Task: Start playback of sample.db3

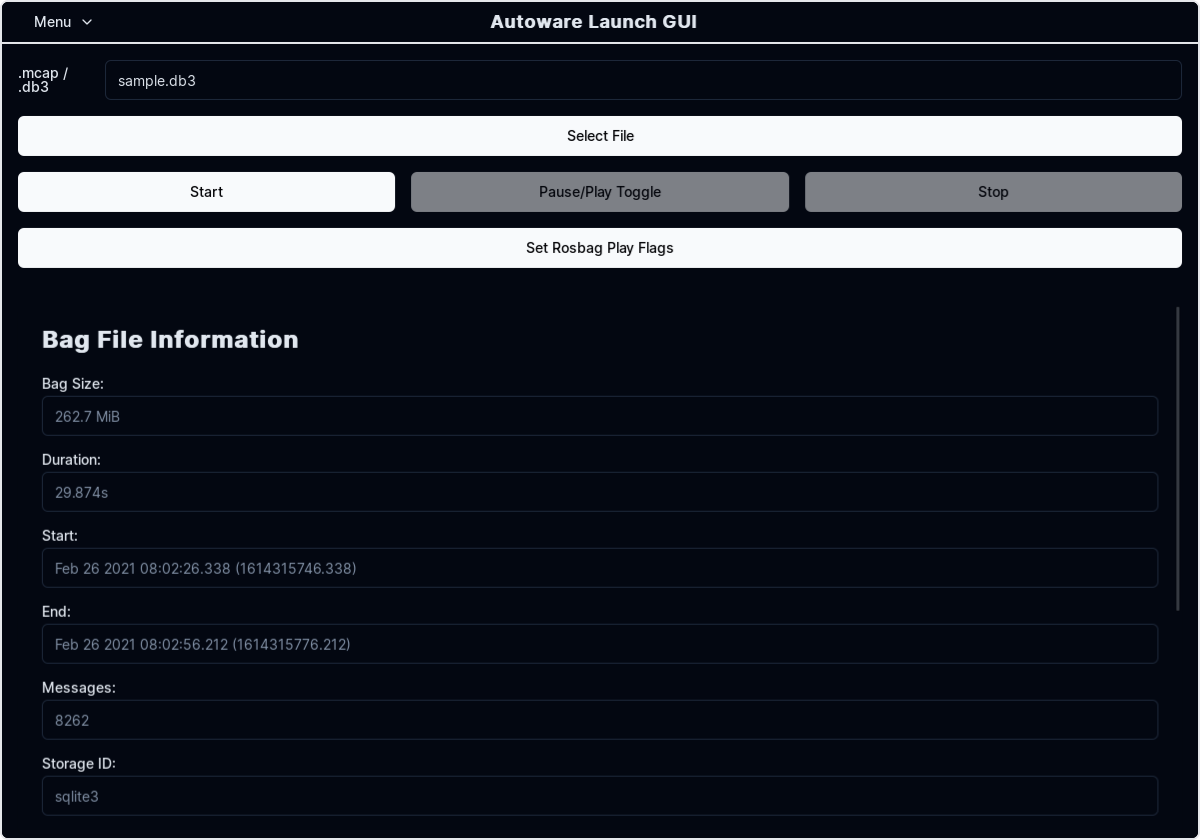Action: [206, 191]
